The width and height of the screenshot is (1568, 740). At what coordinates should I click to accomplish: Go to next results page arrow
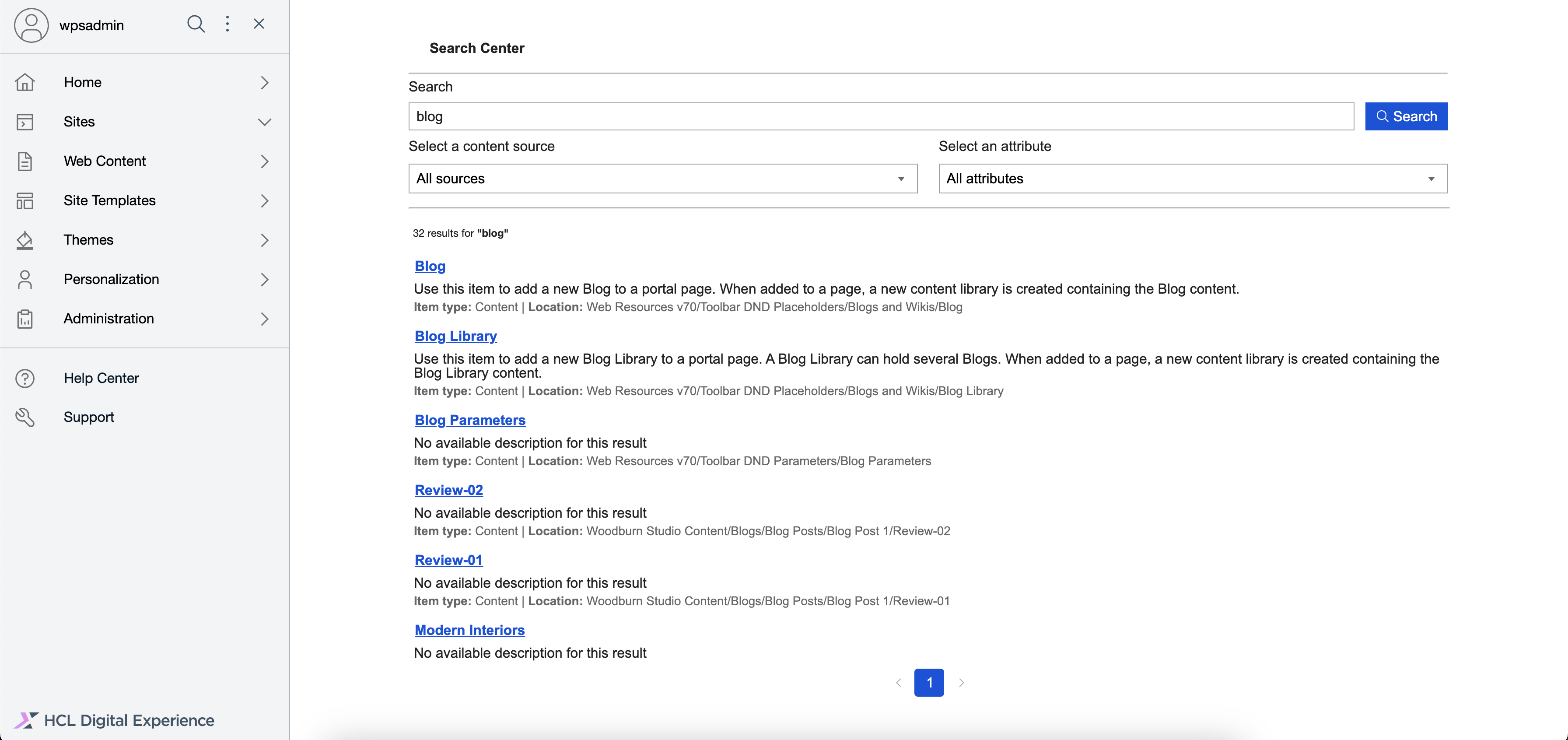[961, 683]
